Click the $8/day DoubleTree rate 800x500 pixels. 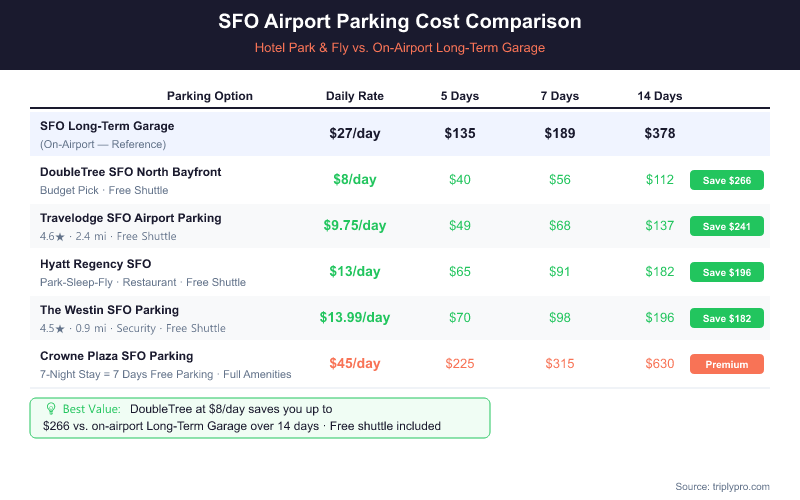[x=355, y=180]
